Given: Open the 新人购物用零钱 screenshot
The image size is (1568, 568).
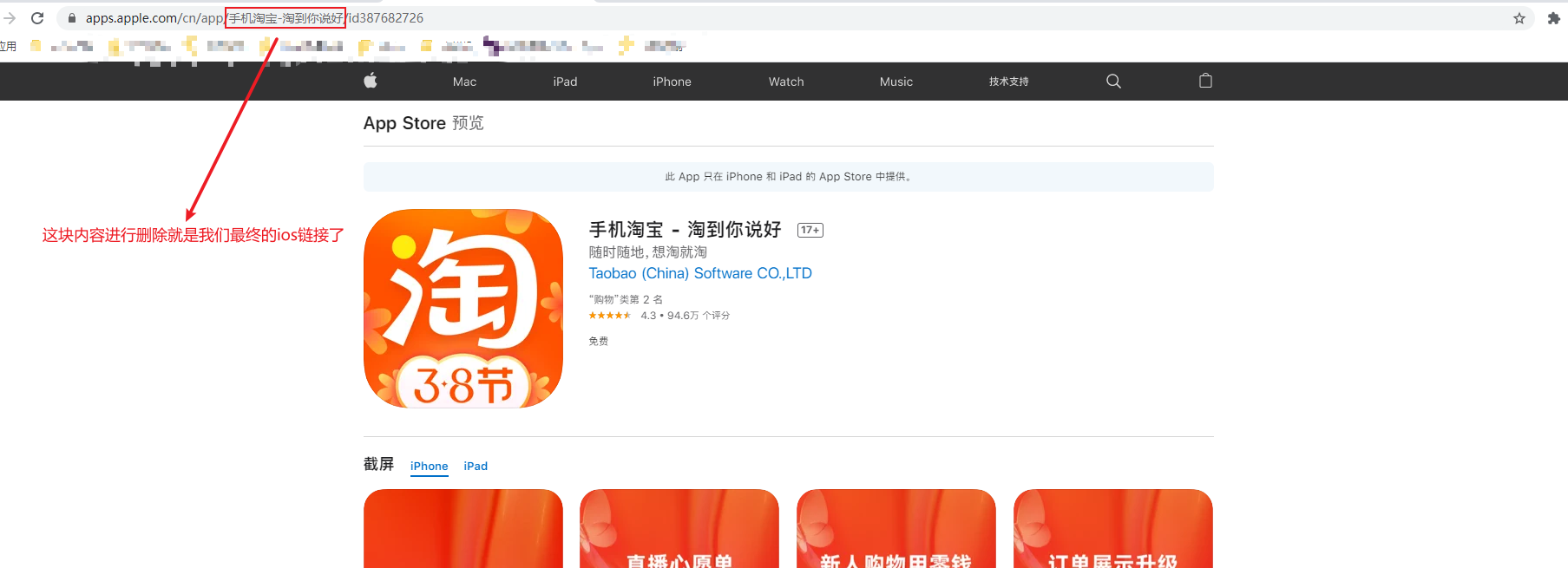Looking at the screenshot, I should coord(896,528).
